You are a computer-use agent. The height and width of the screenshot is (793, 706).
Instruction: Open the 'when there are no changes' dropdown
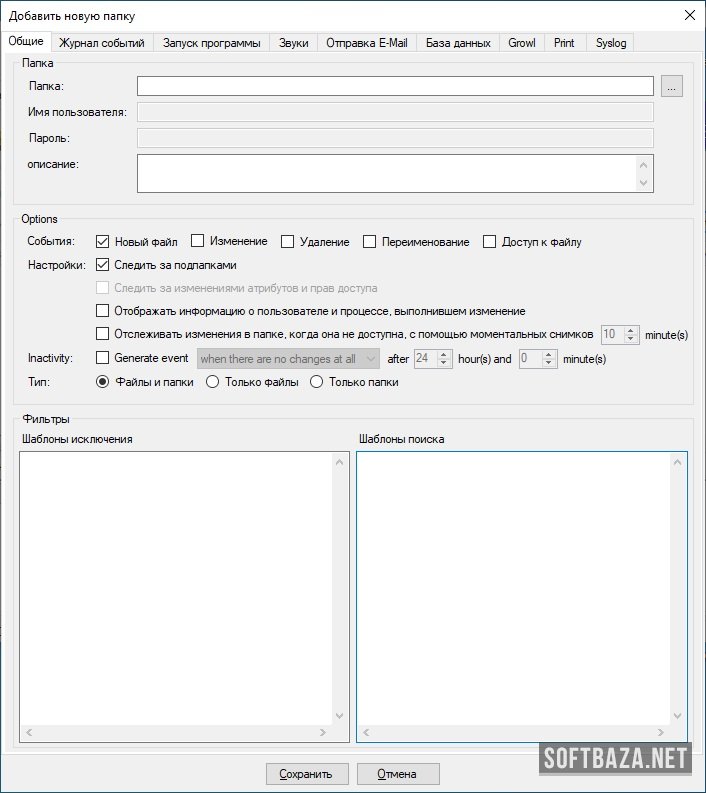[288, 358]
